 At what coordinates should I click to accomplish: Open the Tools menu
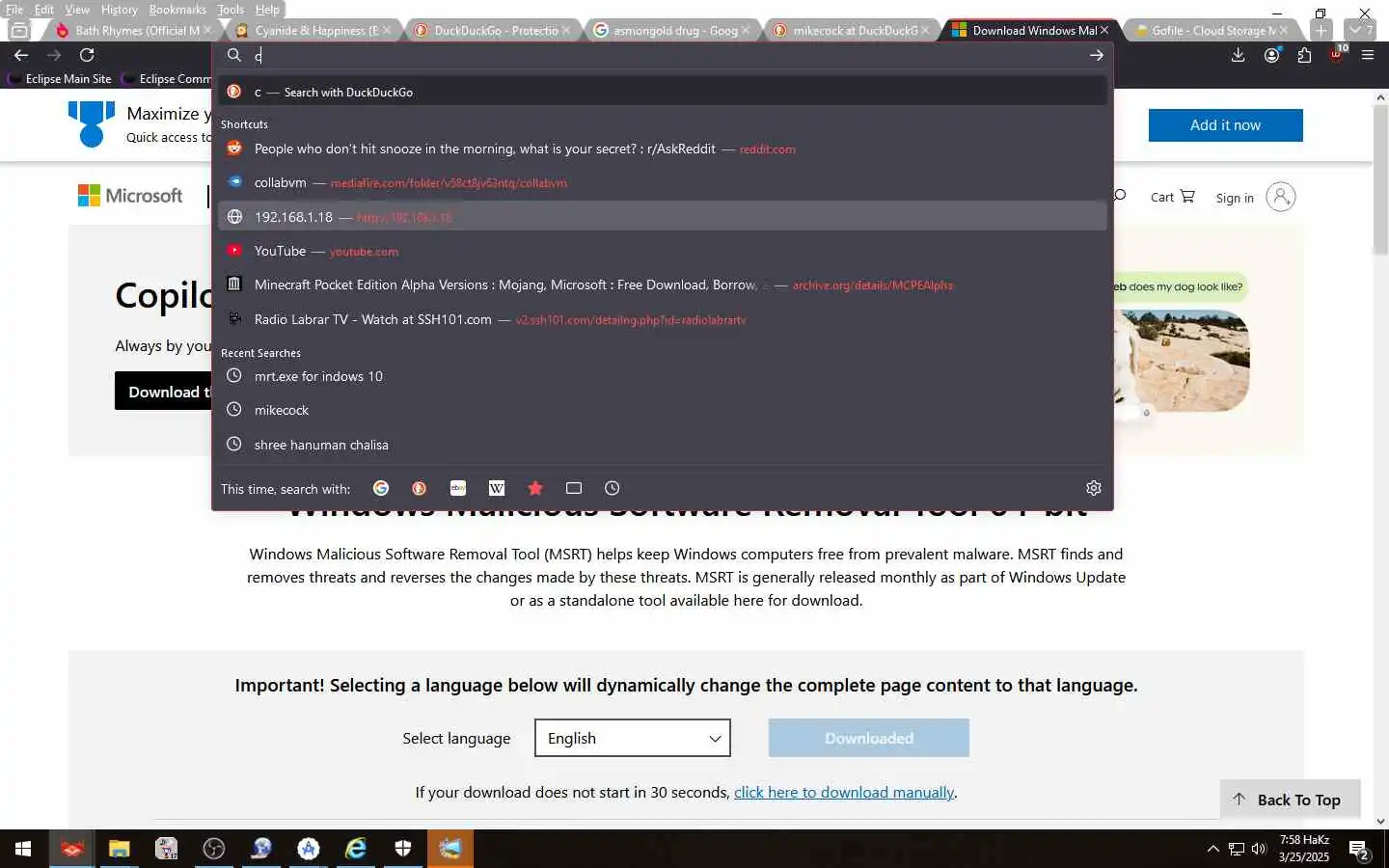tap(231, 10)
